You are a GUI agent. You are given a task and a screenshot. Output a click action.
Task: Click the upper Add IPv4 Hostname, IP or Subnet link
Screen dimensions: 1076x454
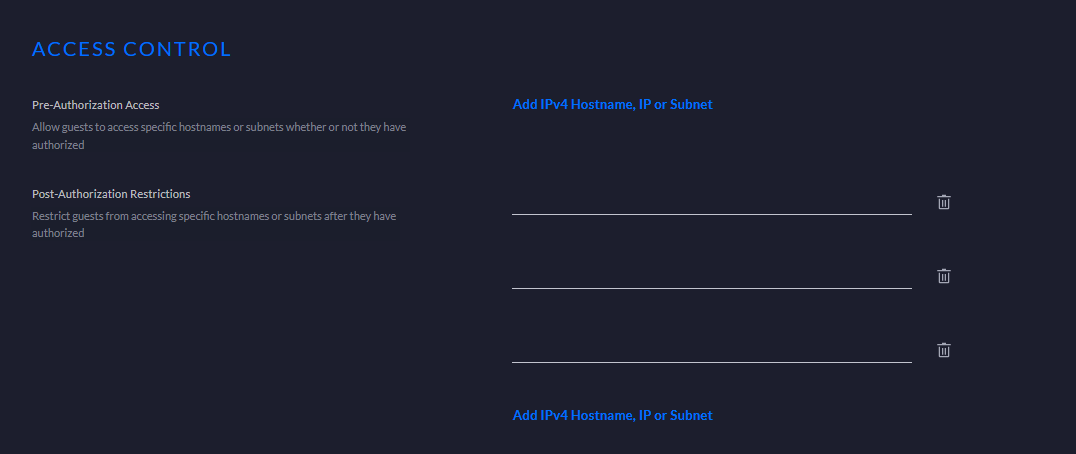612,104
